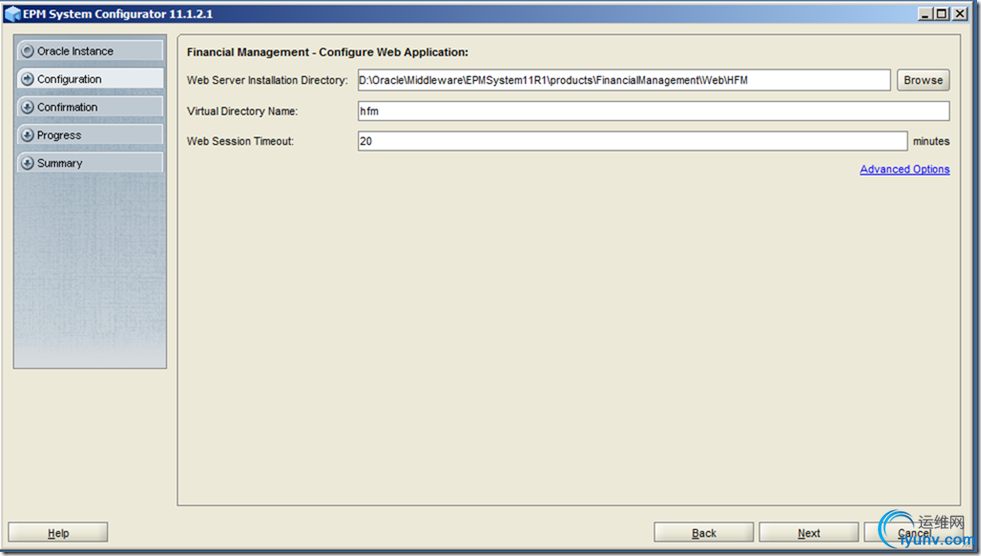Proceed with the Next button
The width and height of the screenshot is (981, 556).
pyautogui.click(x=809, y=533)
